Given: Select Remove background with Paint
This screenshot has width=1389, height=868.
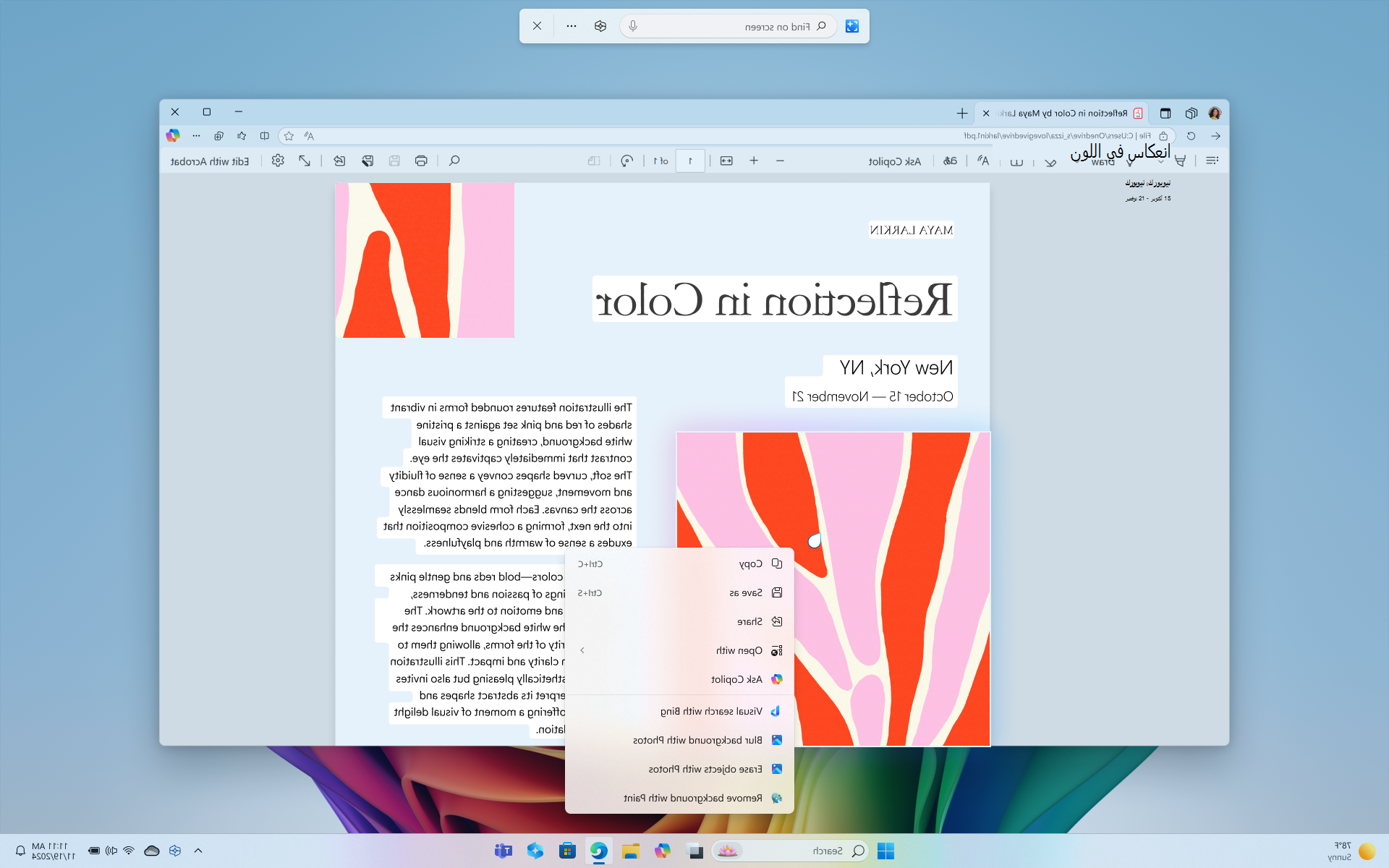Looking at the screenshot, I should point(680,798).
